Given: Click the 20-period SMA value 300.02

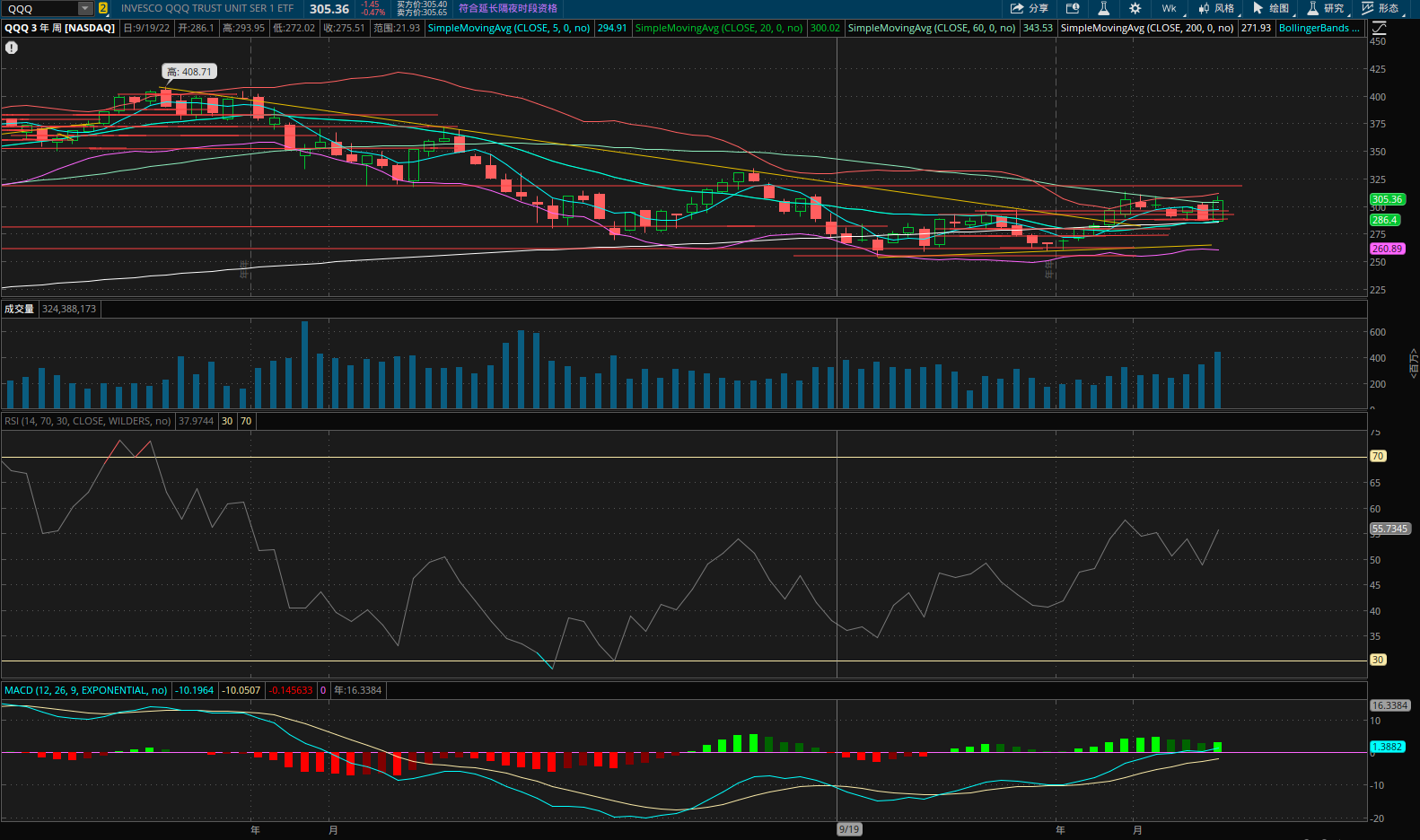Looking at the screenshot, I should (825, 28).
